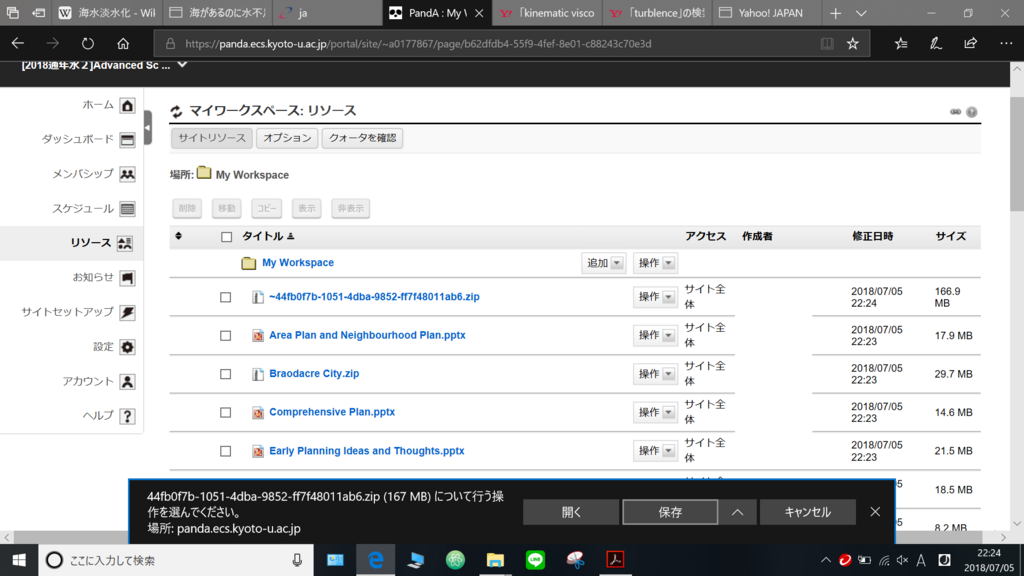Open the 設定 gear icon in sidebar
The image size is (1024, 576).
tap(127, 347)
